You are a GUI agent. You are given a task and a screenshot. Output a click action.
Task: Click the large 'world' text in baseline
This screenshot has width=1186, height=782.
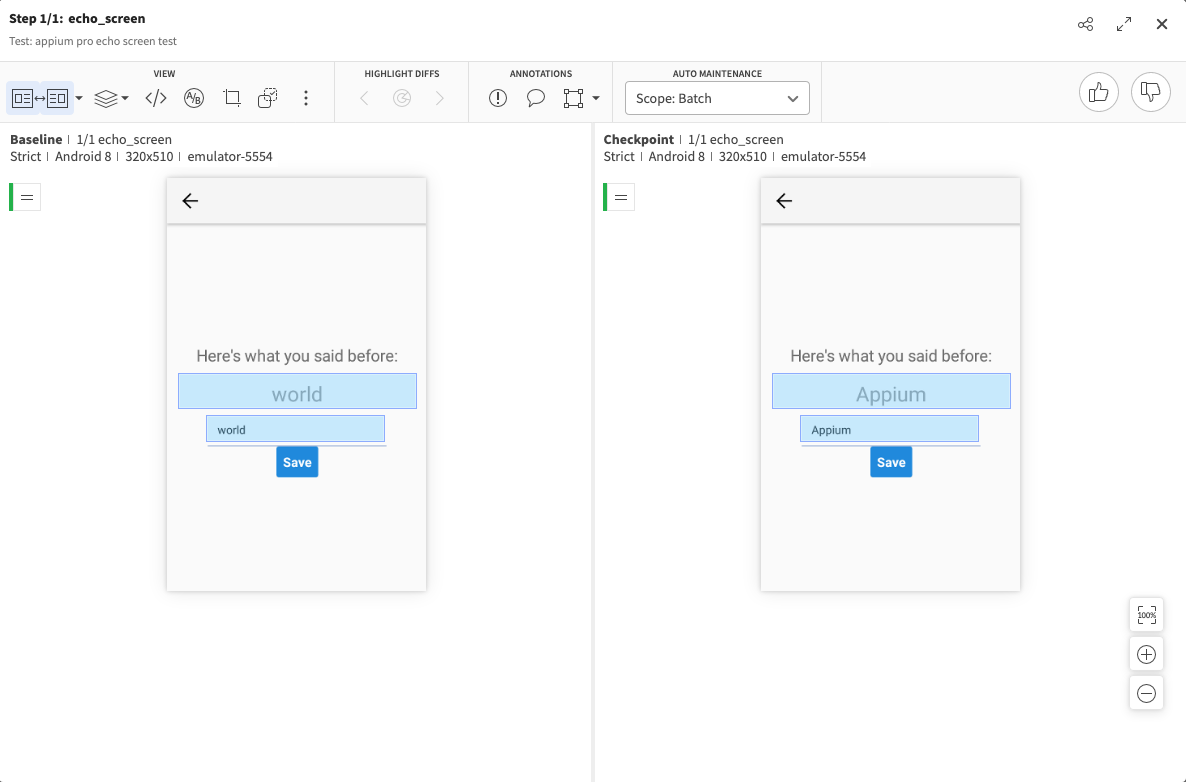point(297,394)
